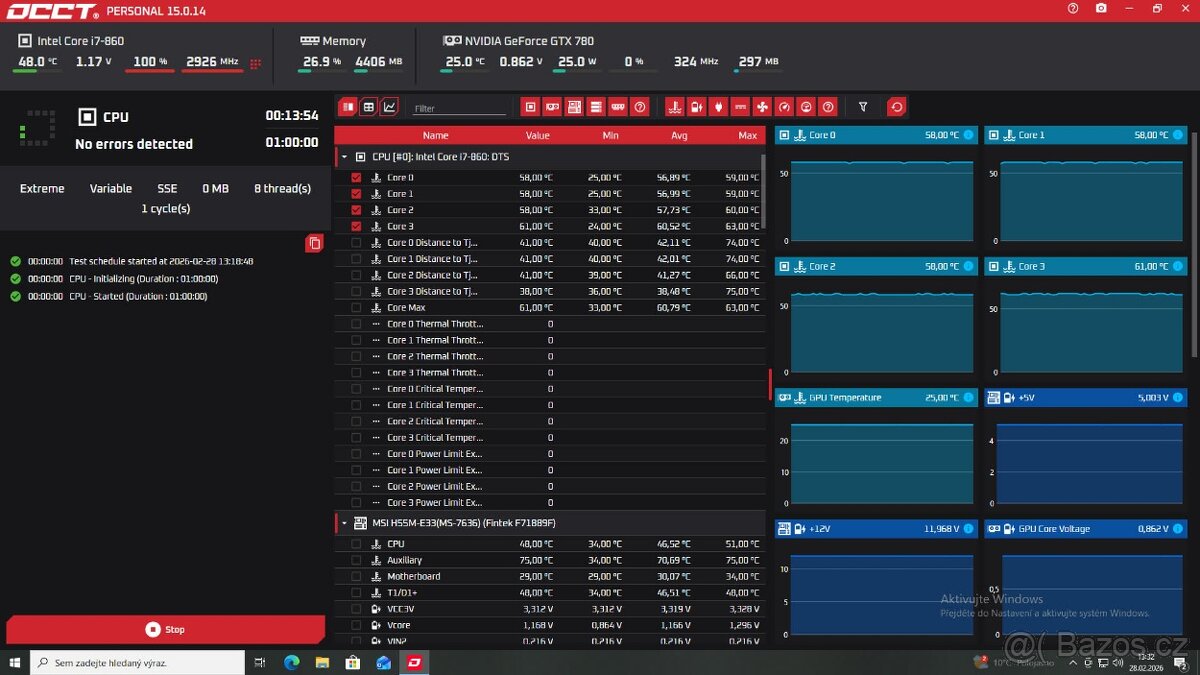
Task: Click in the sensor Filter field
Action: [x=459, y=108]
